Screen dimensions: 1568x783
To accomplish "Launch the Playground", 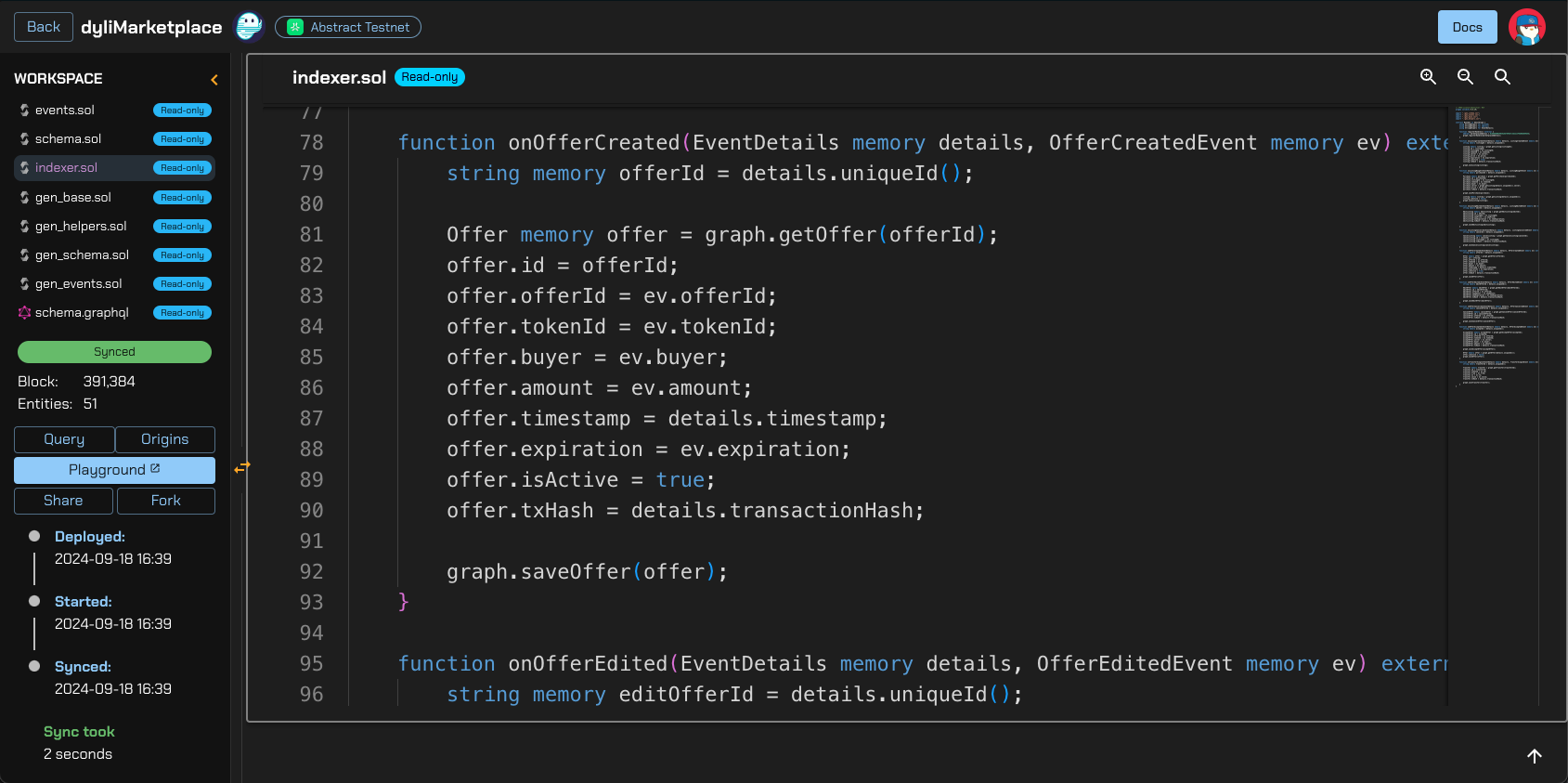I will pyautogui.click(x=114, y=470).
